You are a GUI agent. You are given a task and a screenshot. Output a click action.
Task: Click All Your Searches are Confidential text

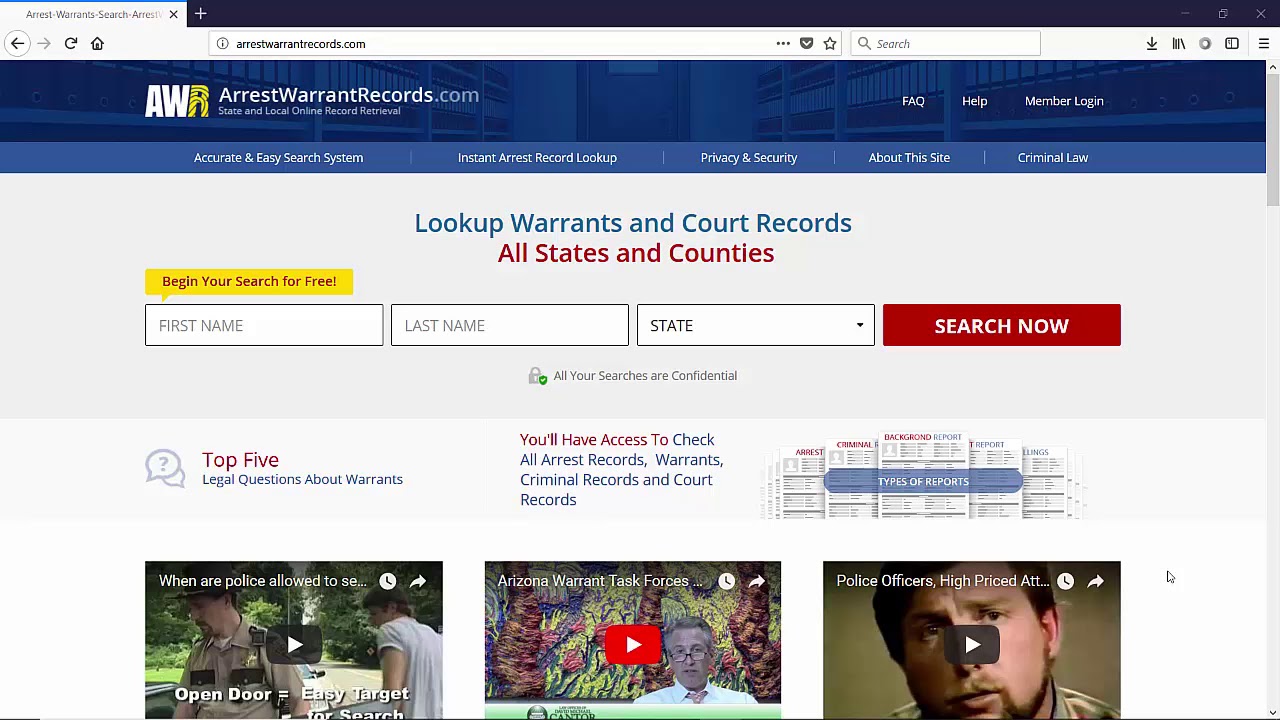[x=645, y=376]
